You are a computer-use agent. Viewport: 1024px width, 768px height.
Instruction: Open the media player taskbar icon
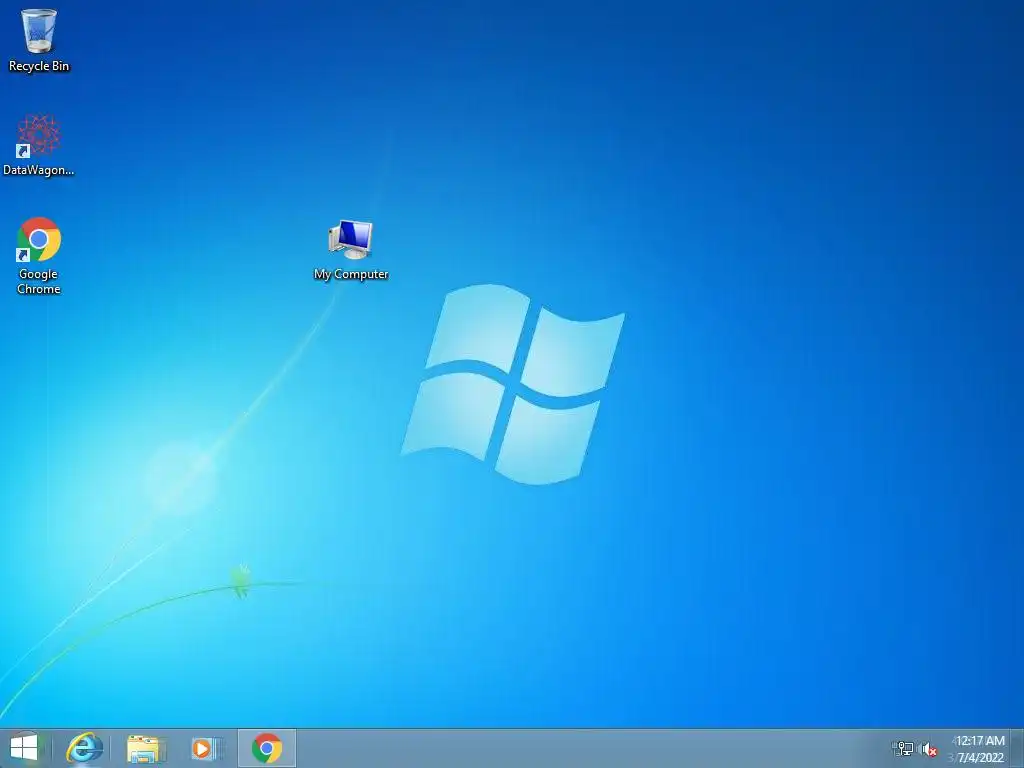point(207,748)
